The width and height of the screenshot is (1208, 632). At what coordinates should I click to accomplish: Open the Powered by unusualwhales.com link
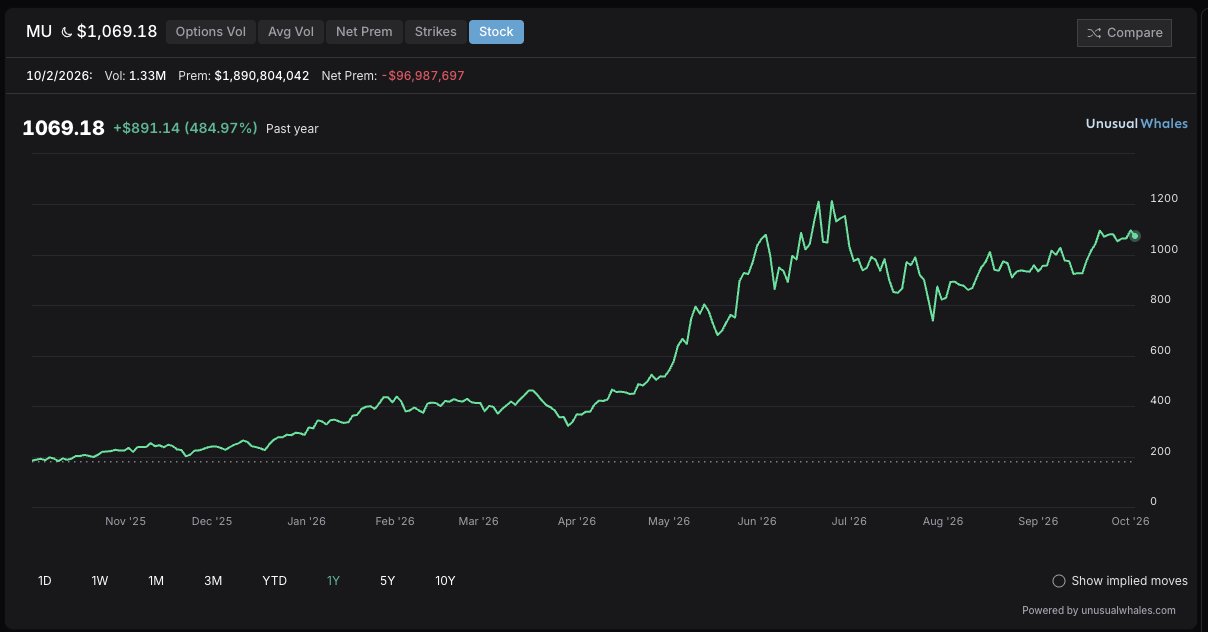(x=1099, y=610)
